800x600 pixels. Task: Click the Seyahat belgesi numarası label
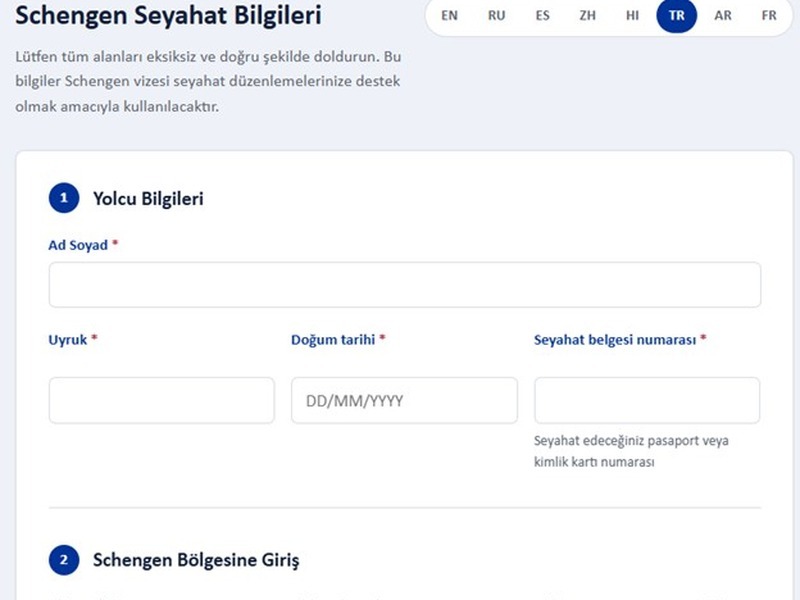tap(615, 340)
